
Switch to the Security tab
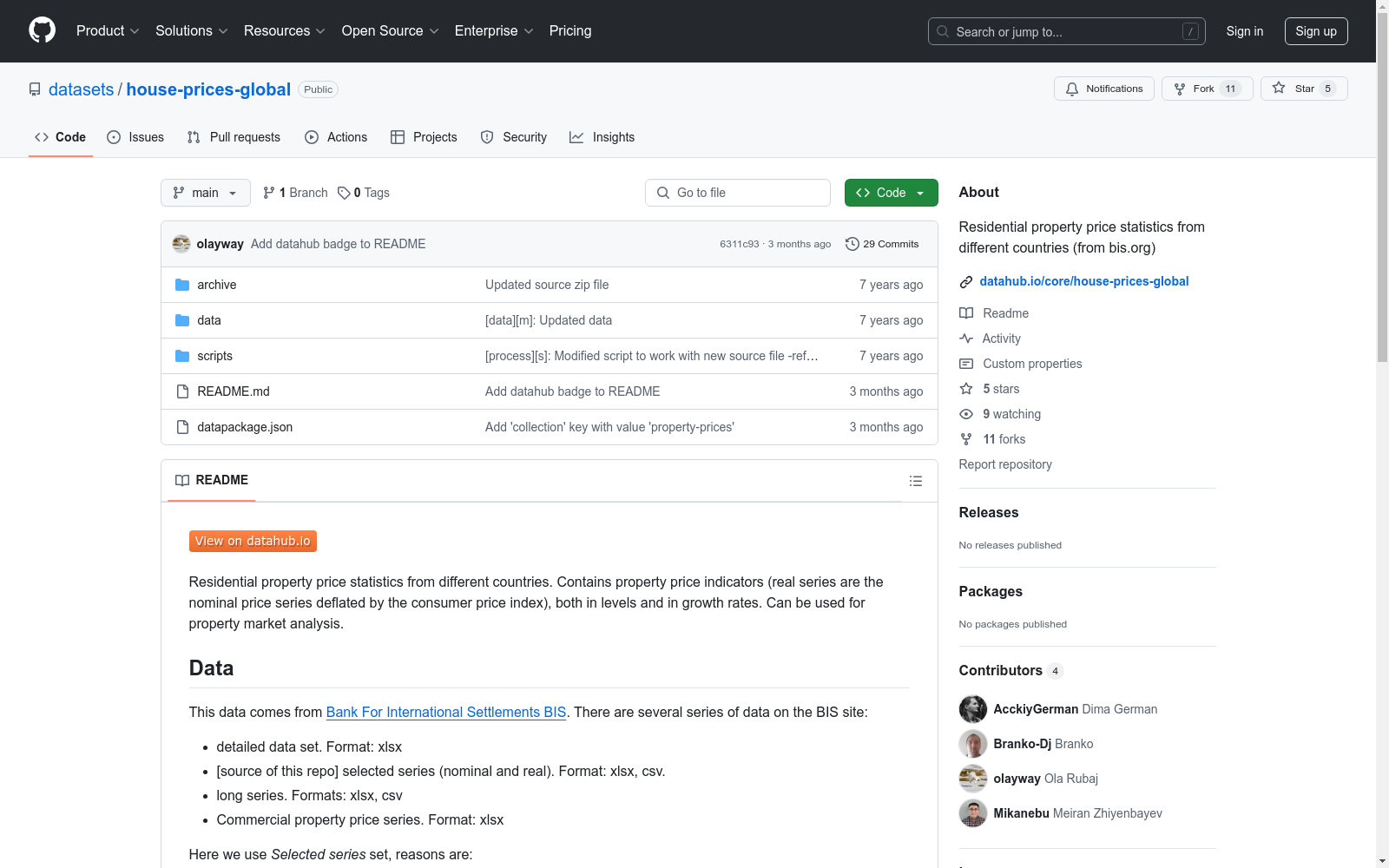click(x=514, y=137)
